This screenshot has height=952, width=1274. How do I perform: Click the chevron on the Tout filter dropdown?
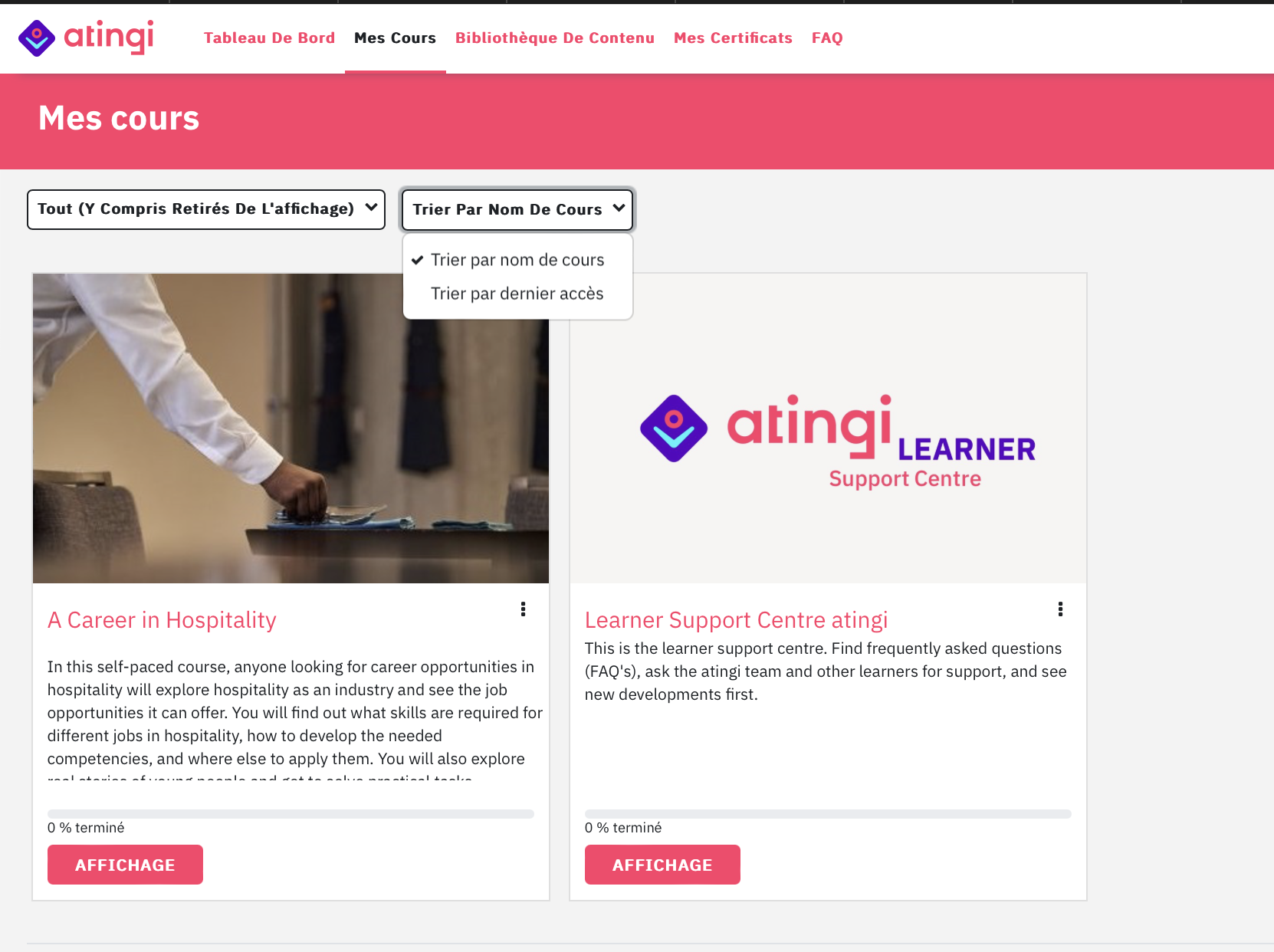(371, 208)
